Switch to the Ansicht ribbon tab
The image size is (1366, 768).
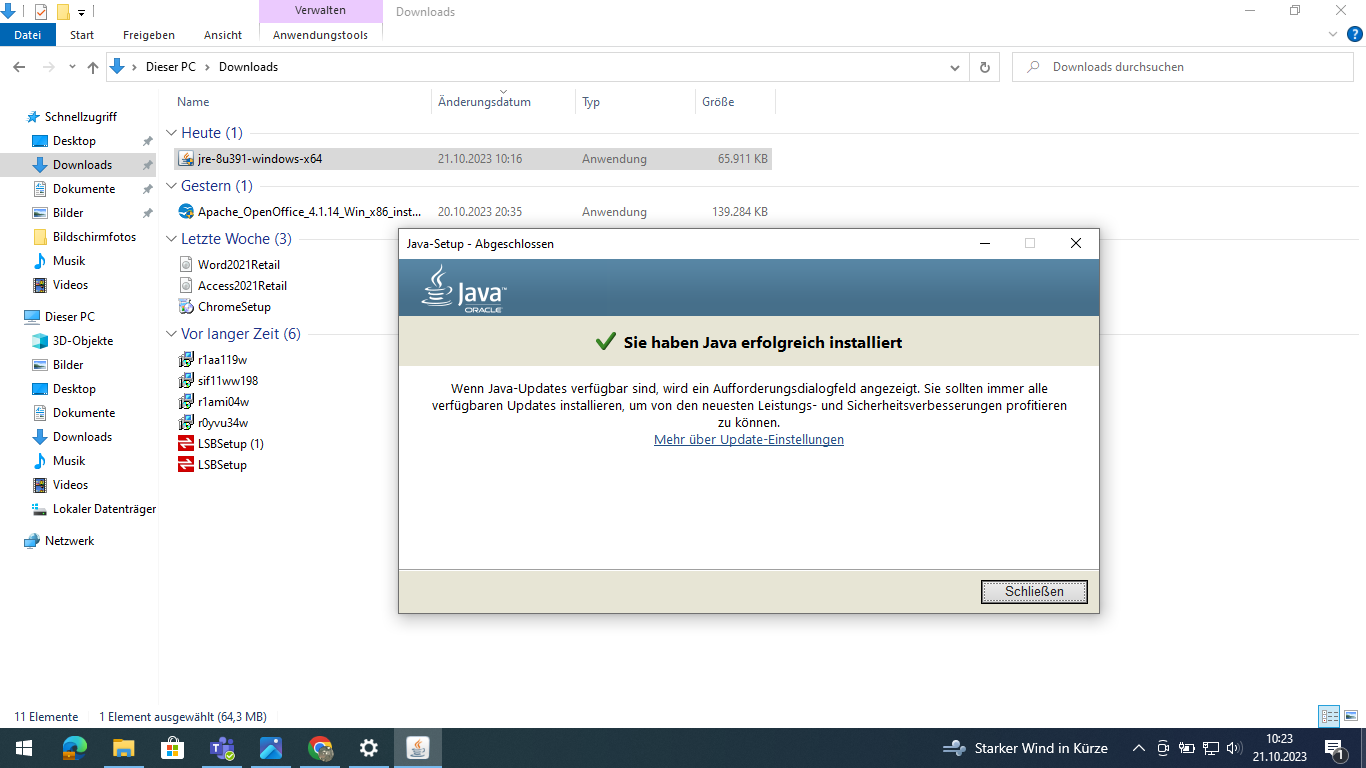[222, 34]
